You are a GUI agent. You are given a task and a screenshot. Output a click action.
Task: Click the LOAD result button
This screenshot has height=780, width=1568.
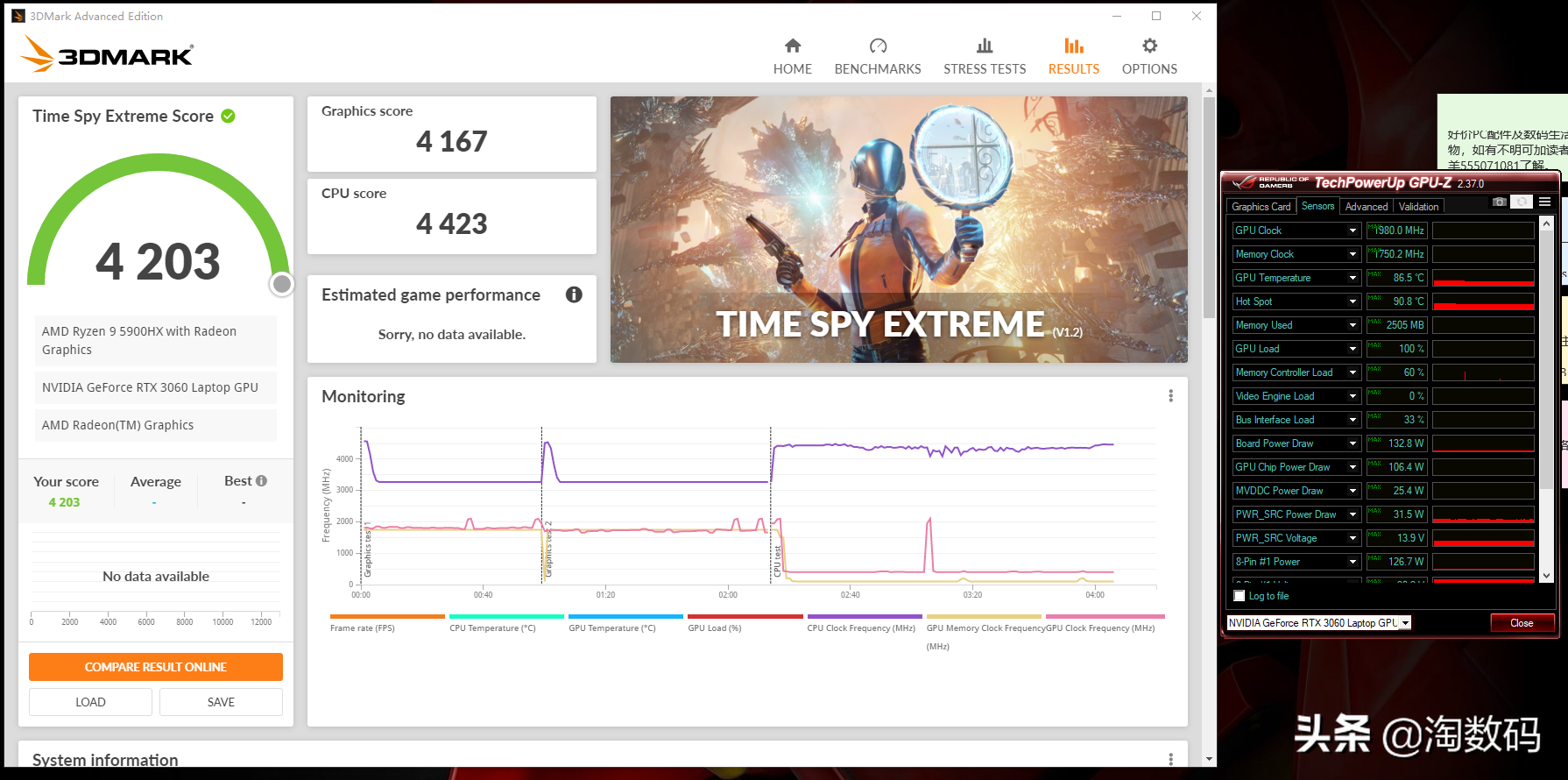[x=90, y=702]
